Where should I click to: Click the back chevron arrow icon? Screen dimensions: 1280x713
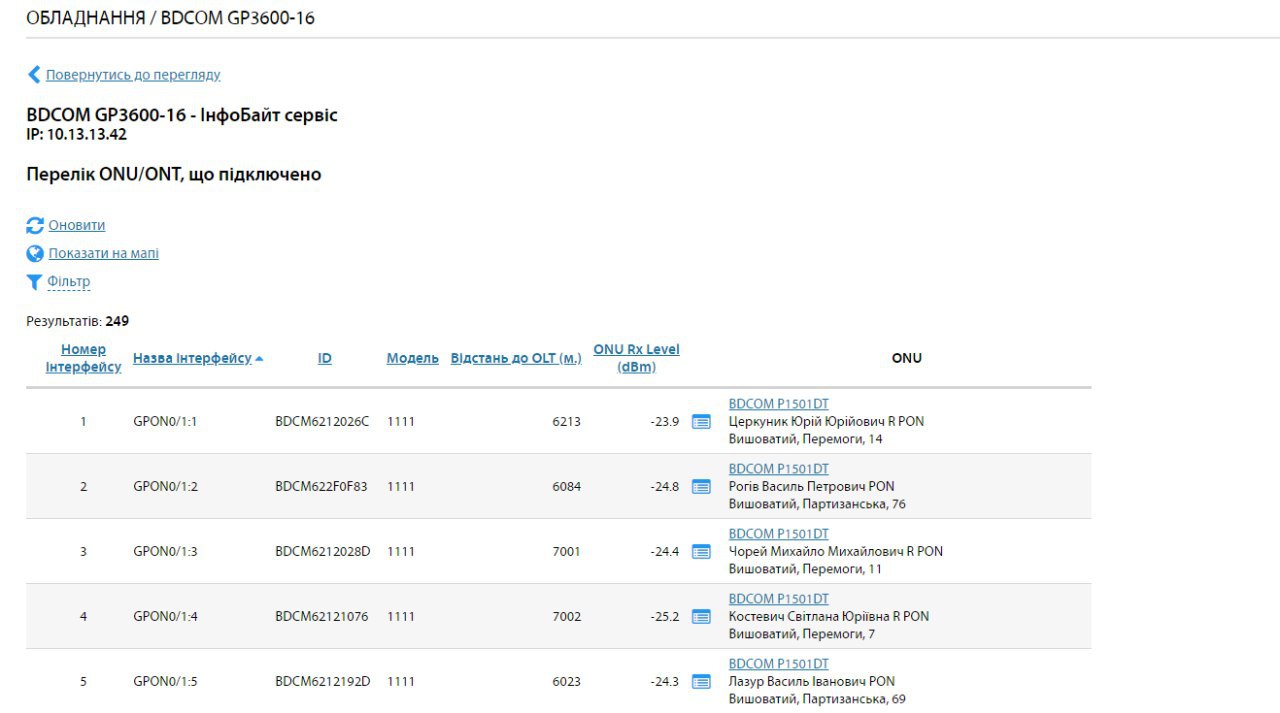pos(34,75)
